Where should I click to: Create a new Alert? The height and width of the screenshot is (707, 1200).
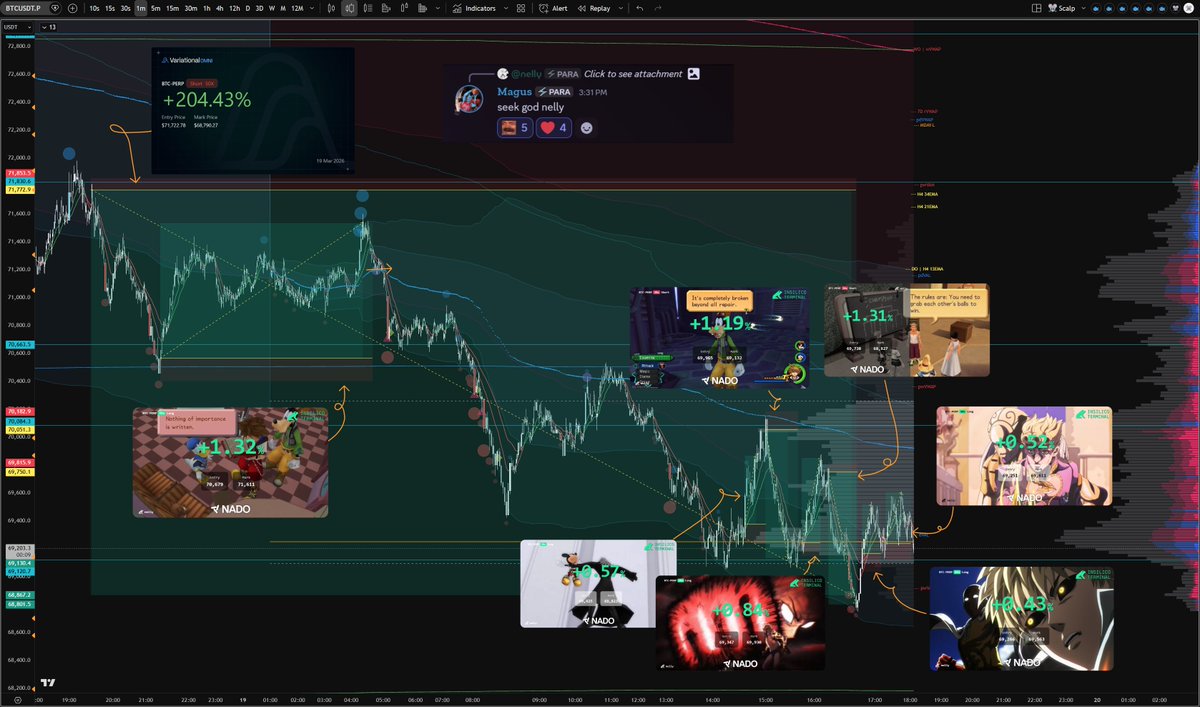(x=553, y=8)
